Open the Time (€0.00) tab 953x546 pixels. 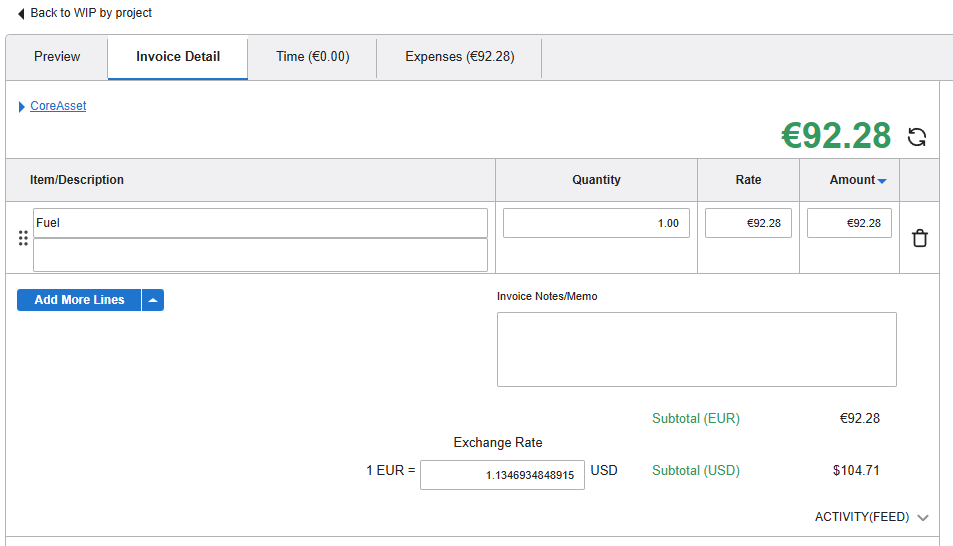tap(312, 57)
